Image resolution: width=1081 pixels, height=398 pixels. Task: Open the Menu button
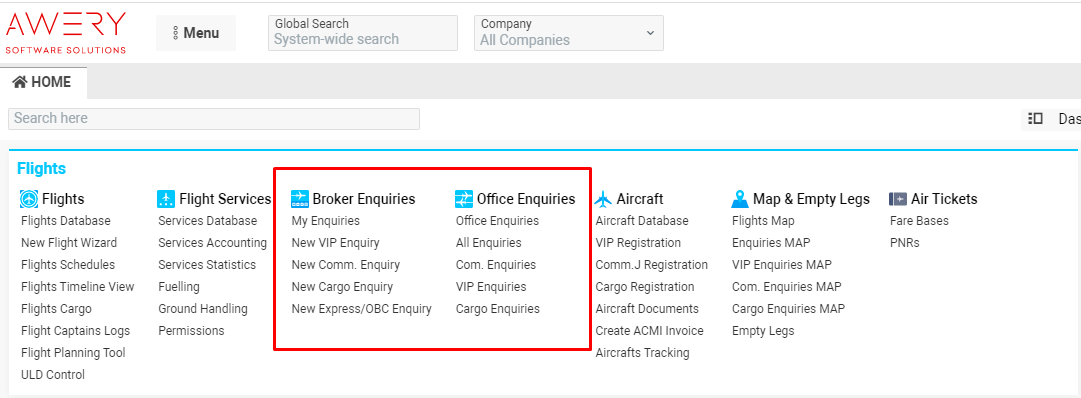pyautogui.click(x=196, y=33)
